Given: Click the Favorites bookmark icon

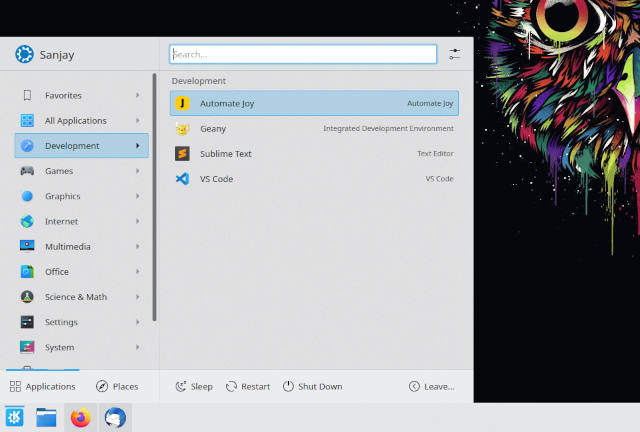Looking at the screenshot, I should point(27,95).
